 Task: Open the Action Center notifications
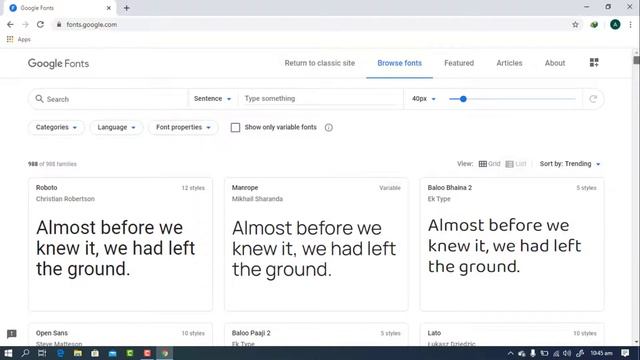(625, 353)
